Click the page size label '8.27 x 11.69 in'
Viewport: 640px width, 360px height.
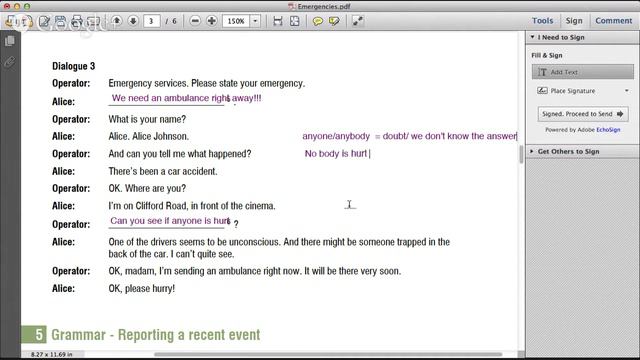coord(51,354)
